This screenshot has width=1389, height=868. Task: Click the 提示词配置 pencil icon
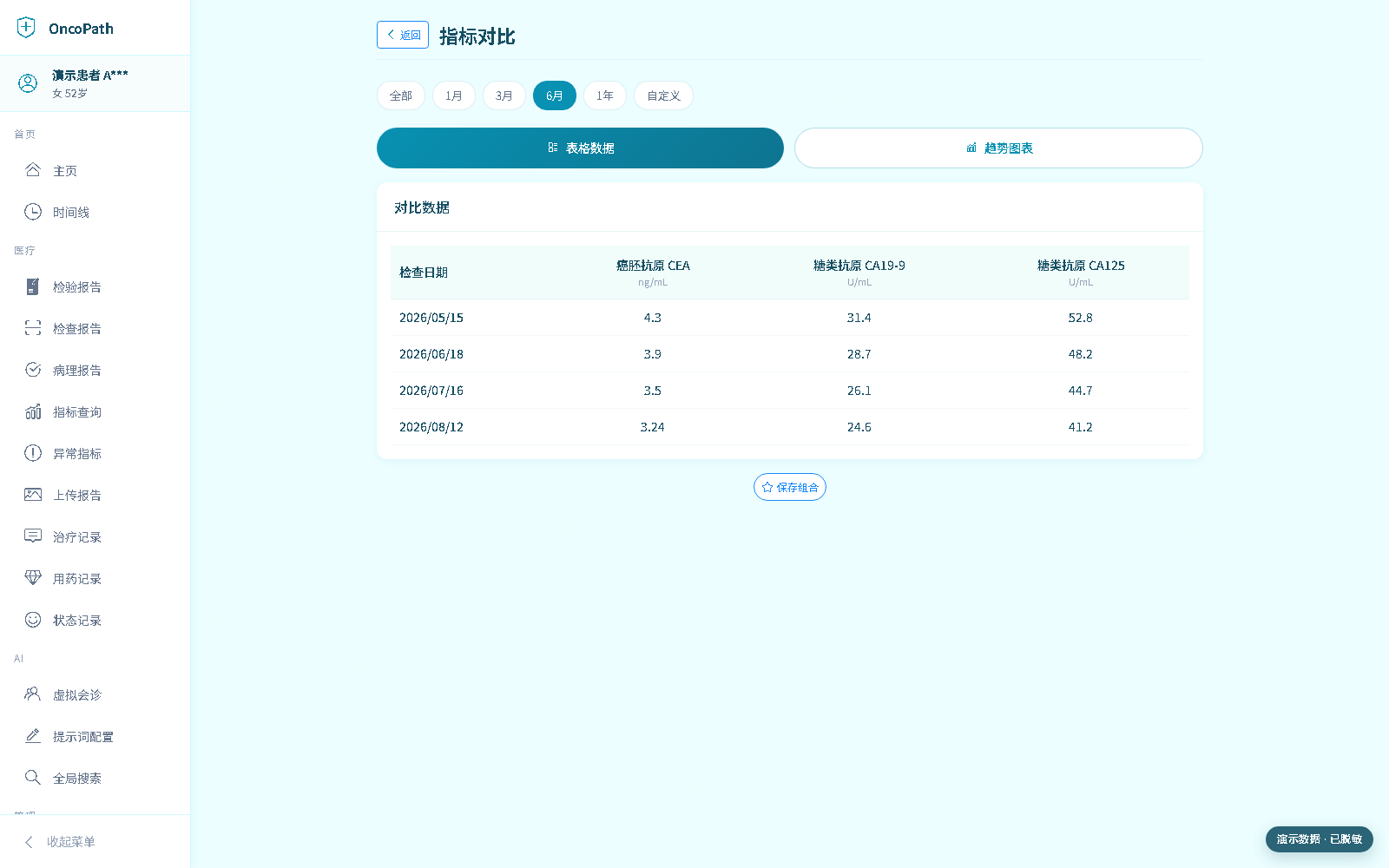tap(33, 736)
